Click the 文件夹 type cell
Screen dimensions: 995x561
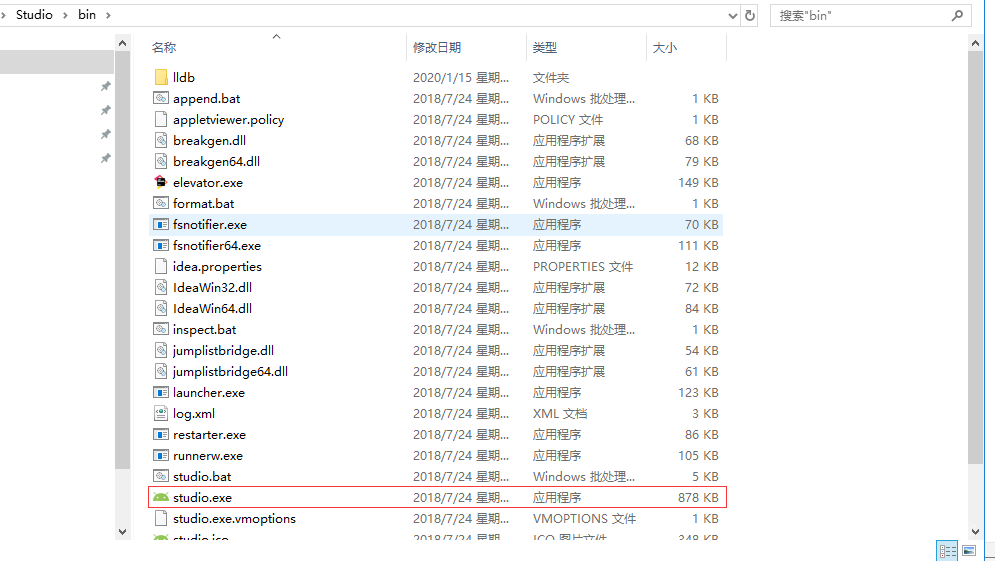tap(551, 77)
